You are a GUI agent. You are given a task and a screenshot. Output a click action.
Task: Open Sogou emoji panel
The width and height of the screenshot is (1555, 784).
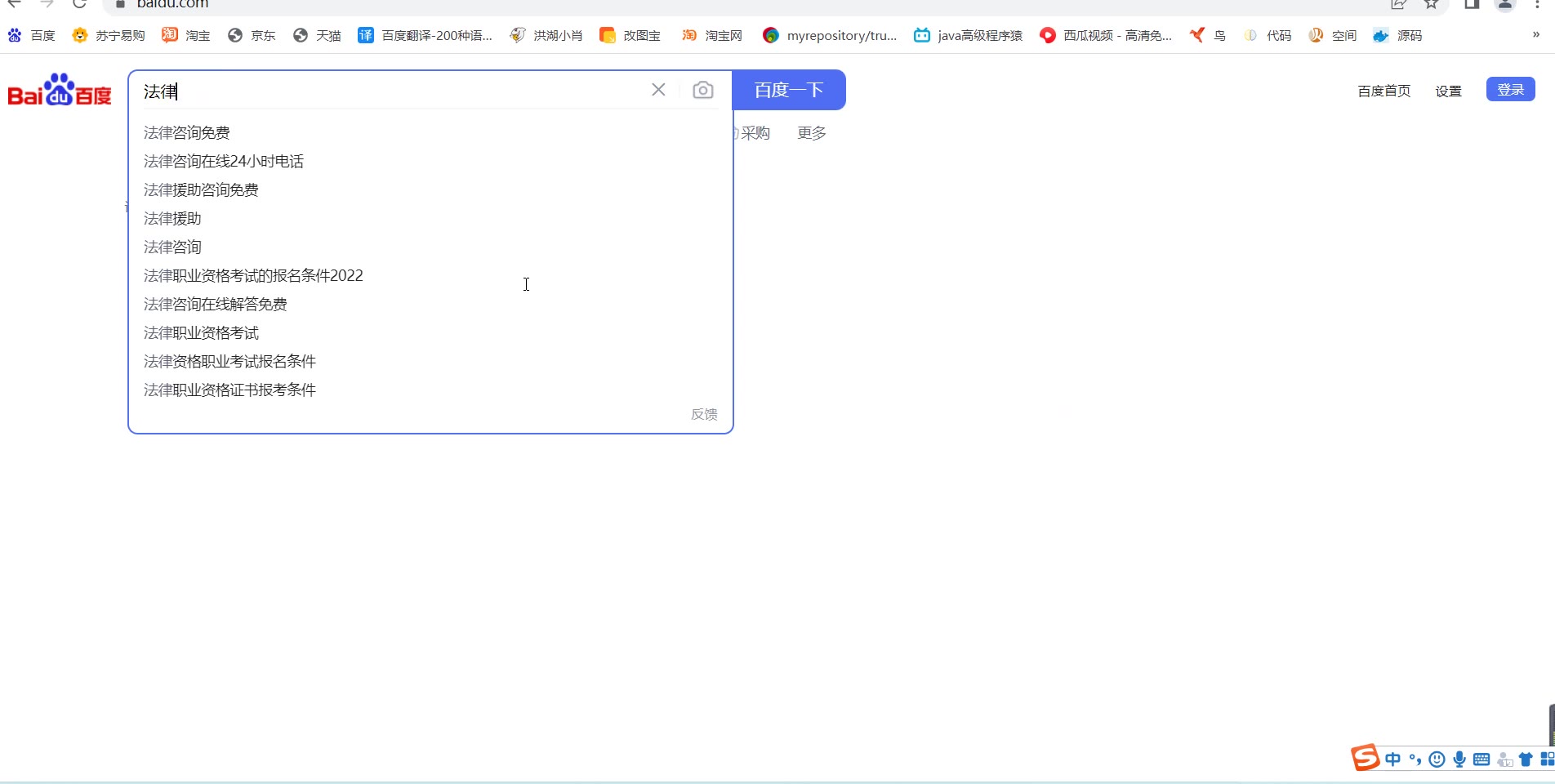pos(1437,759)
